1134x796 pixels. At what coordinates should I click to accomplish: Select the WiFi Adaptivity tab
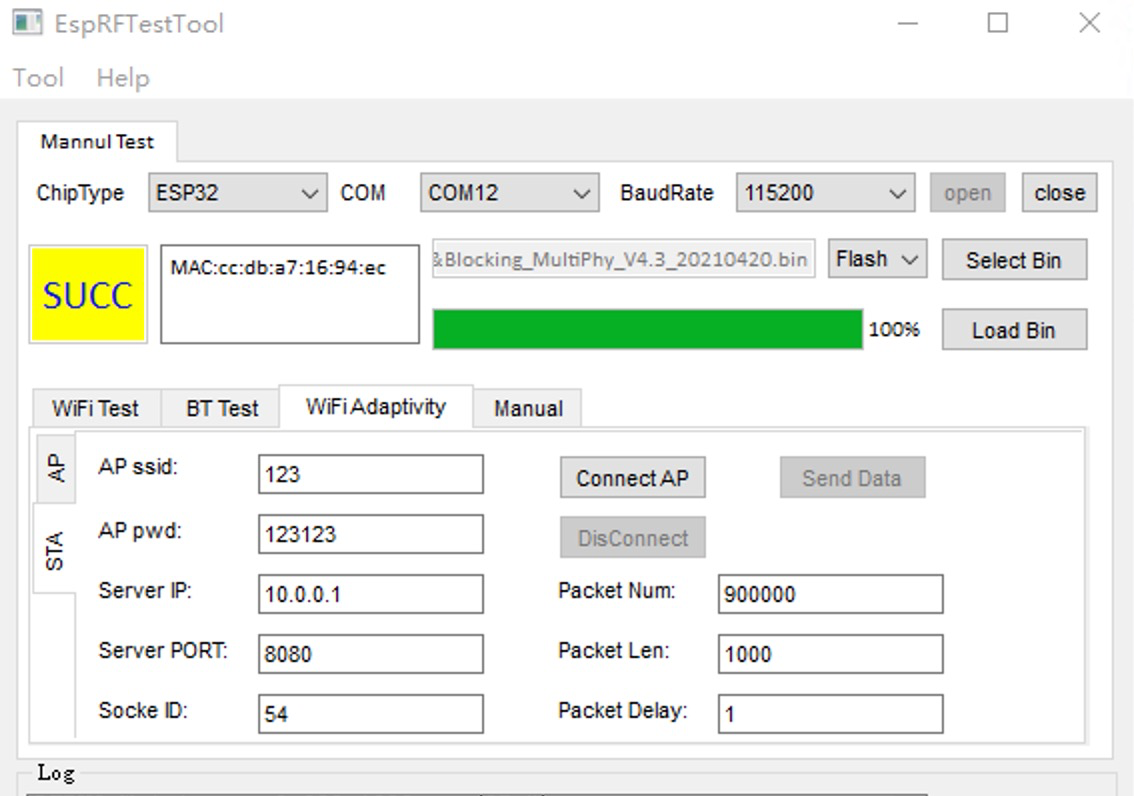click(x=376, y=406)
